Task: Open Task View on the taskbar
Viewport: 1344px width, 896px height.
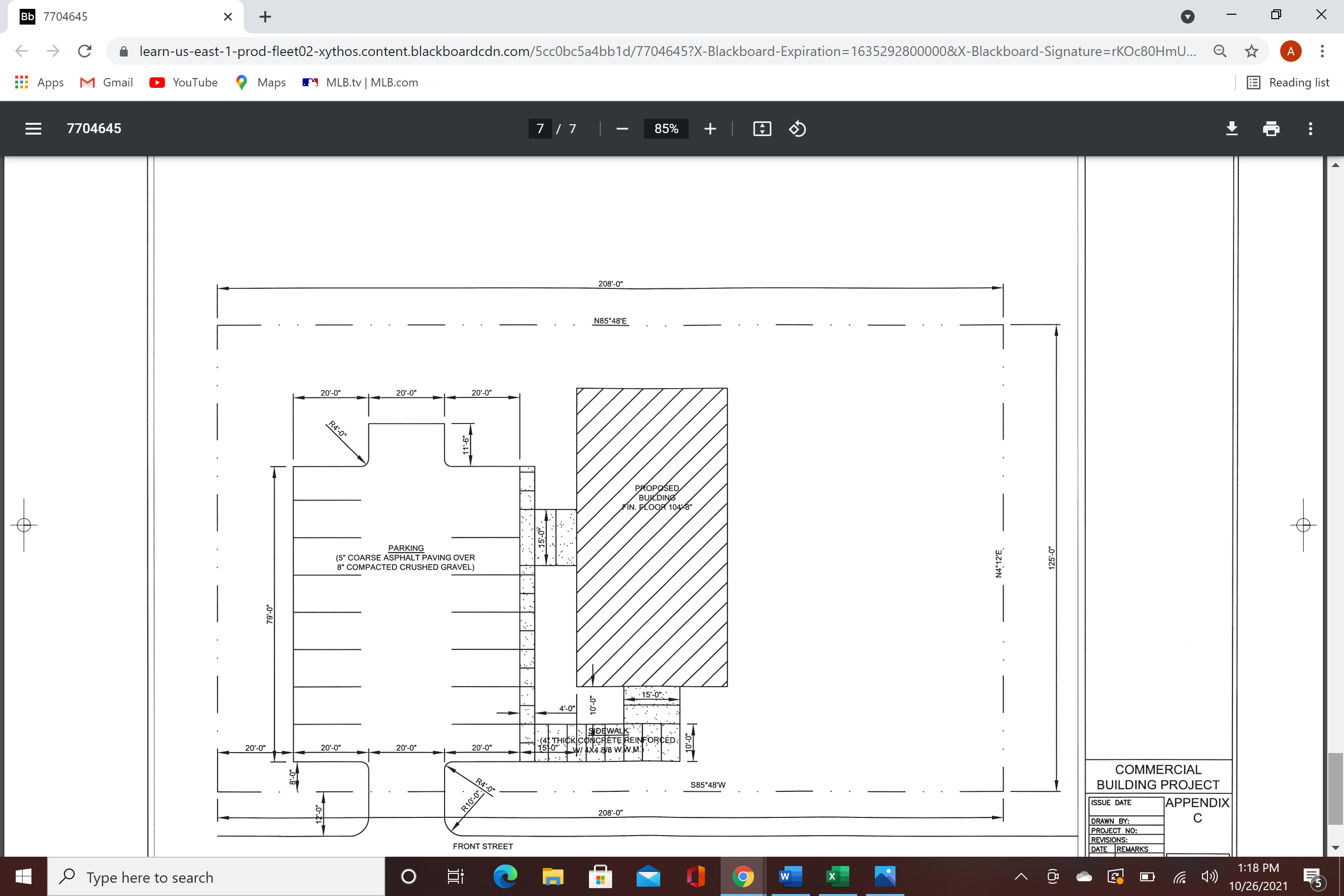Action: point(455,876)
